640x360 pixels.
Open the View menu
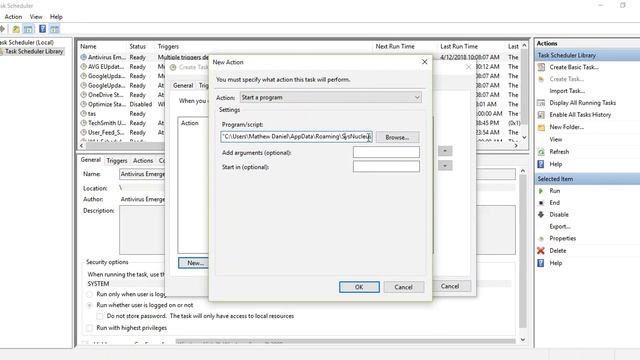[36, 17]
